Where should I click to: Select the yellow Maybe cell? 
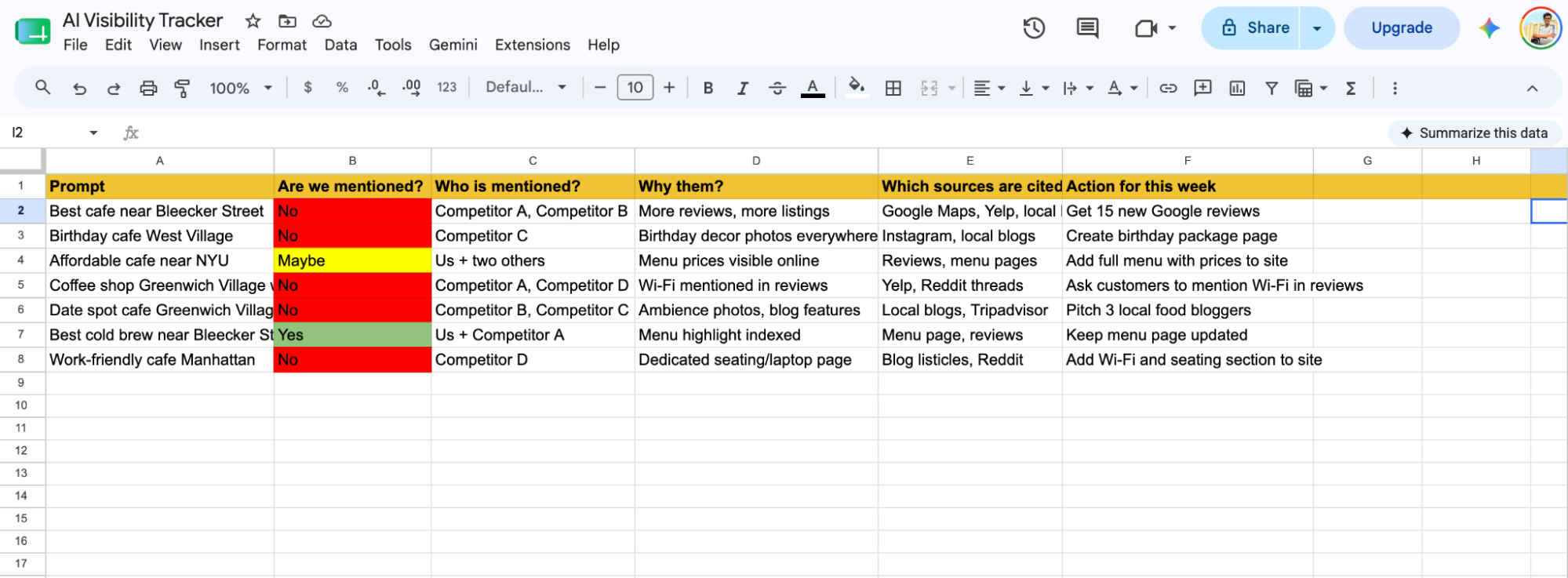click(352, 260)
